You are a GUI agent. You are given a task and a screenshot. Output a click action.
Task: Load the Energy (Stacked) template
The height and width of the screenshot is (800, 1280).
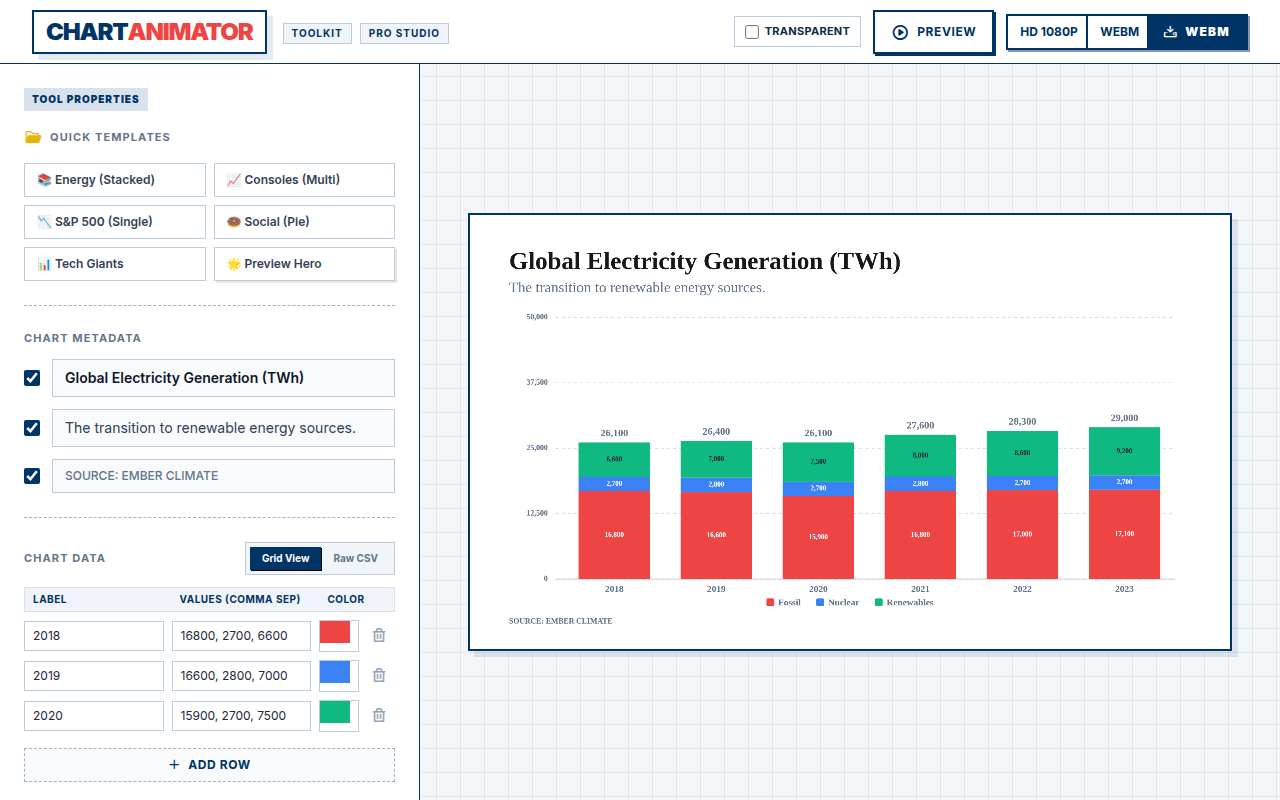point(115,180)
